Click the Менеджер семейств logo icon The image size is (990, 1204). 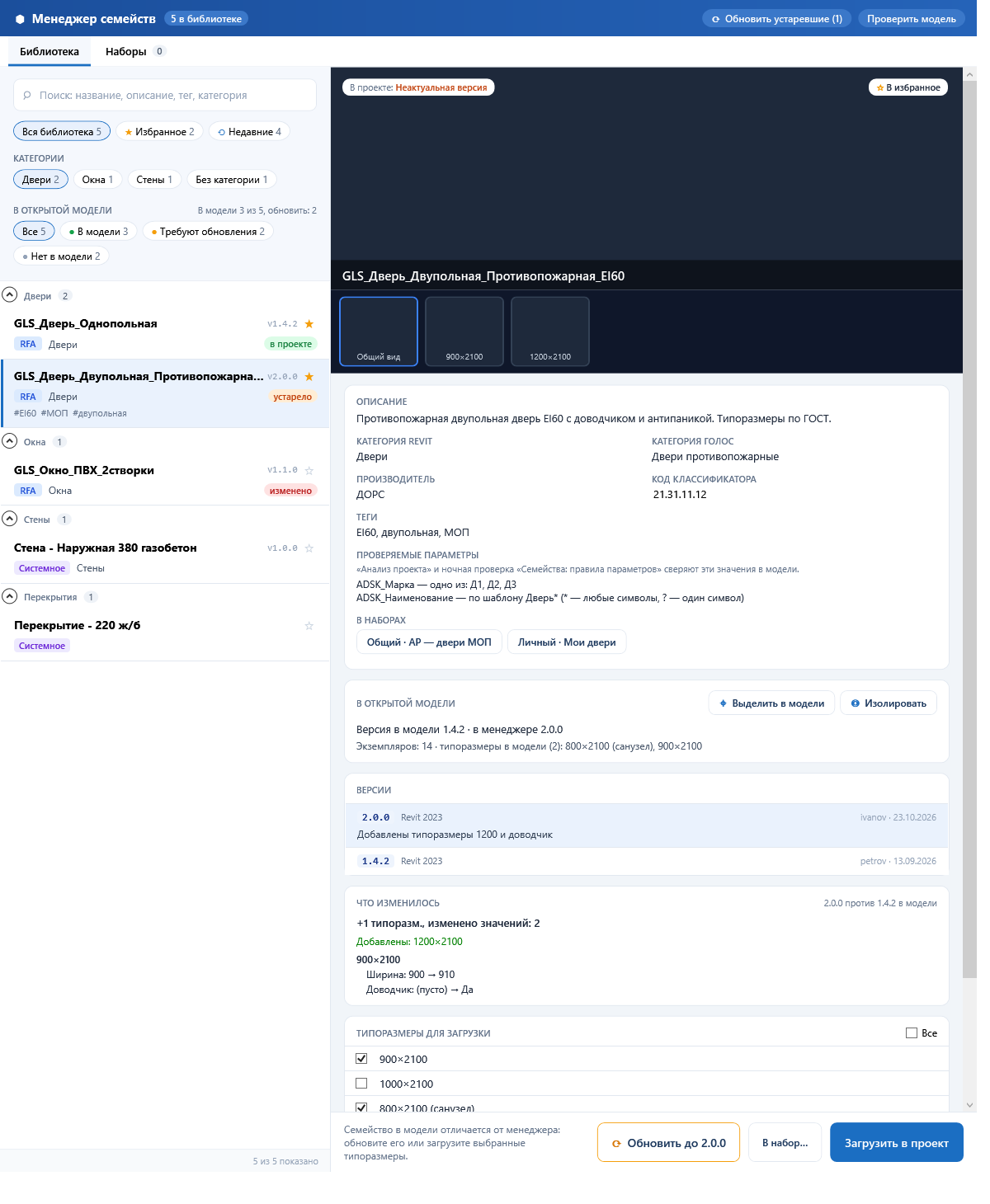pos(20,19)
